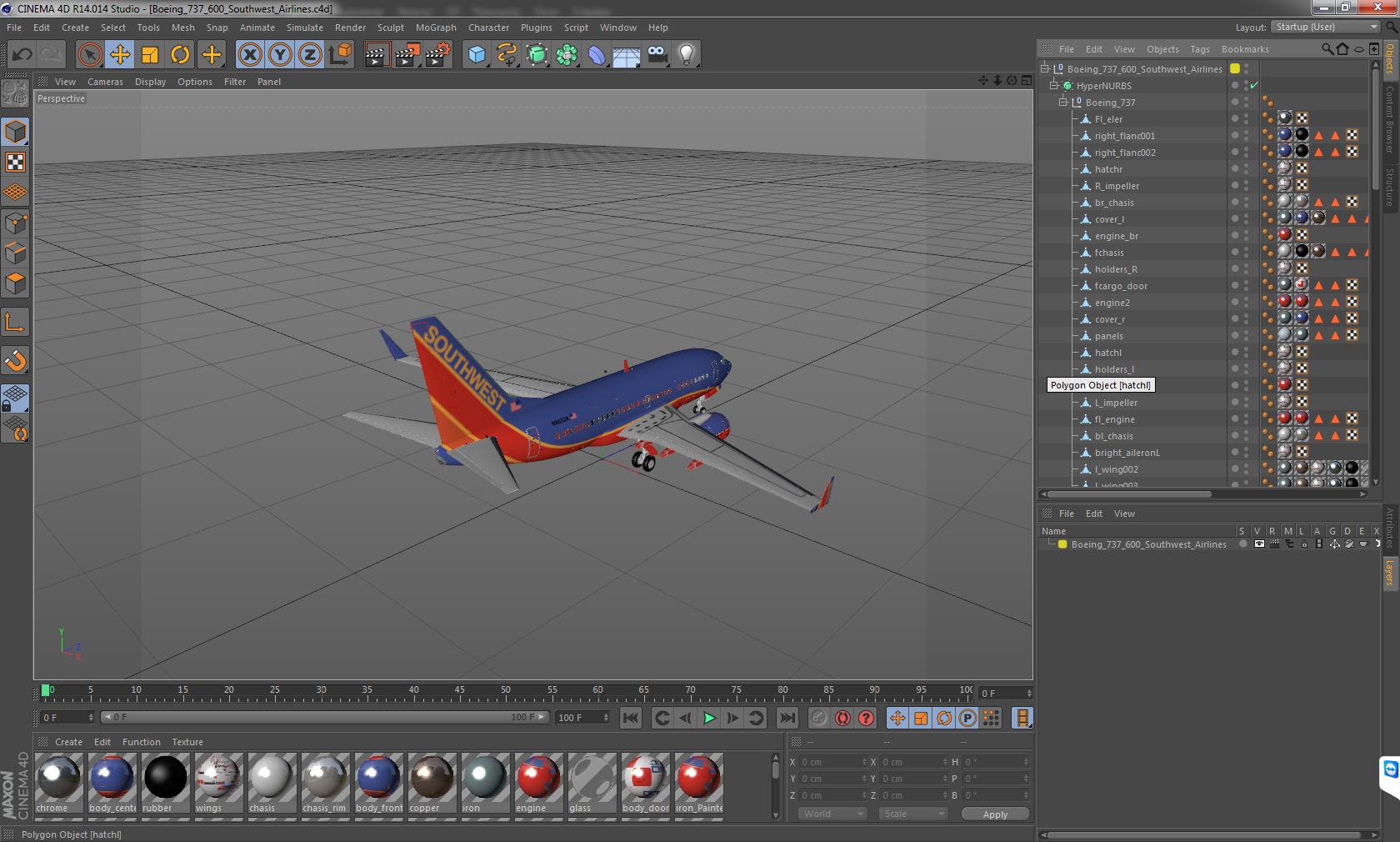Add an Array modeling object
This screenshot has width=1400, height=842.
tap(567, 55)
